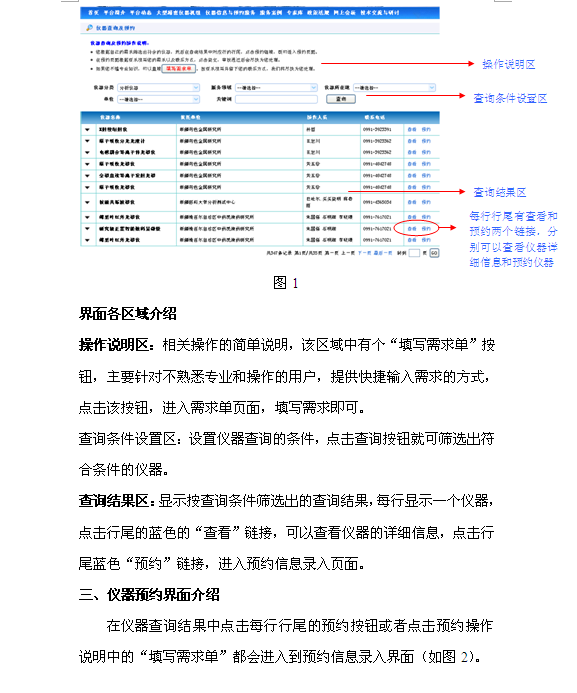This screenshot has height=693, width=577.
Task: Open the 首页 navigation item
Action: (93, 13)
